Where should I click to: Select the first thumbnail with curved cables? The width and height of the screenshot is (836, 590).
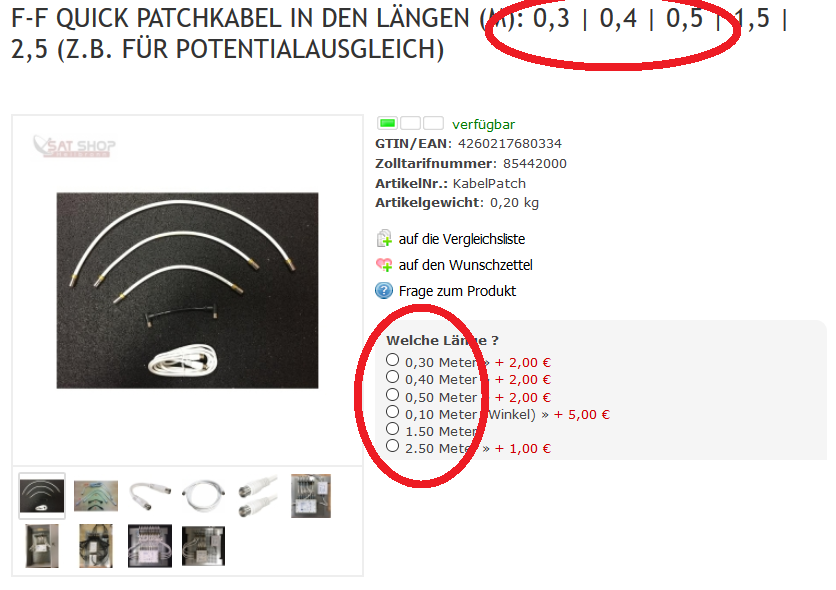pyautogui.click(x=42, y=496)
